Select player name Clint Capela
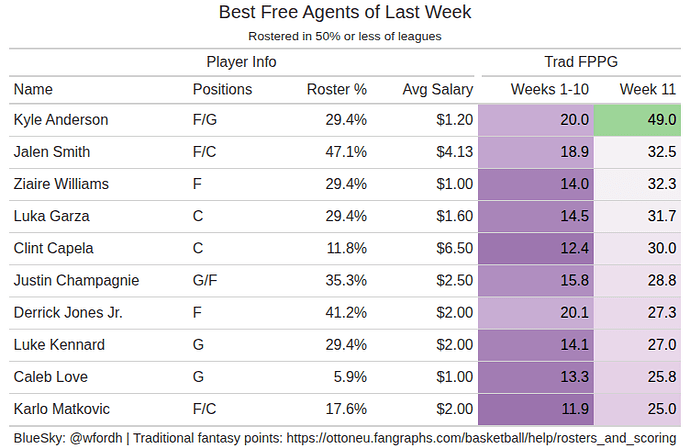Image resolution: width=690 pixels, height=447 pixels. click(55, 248)
